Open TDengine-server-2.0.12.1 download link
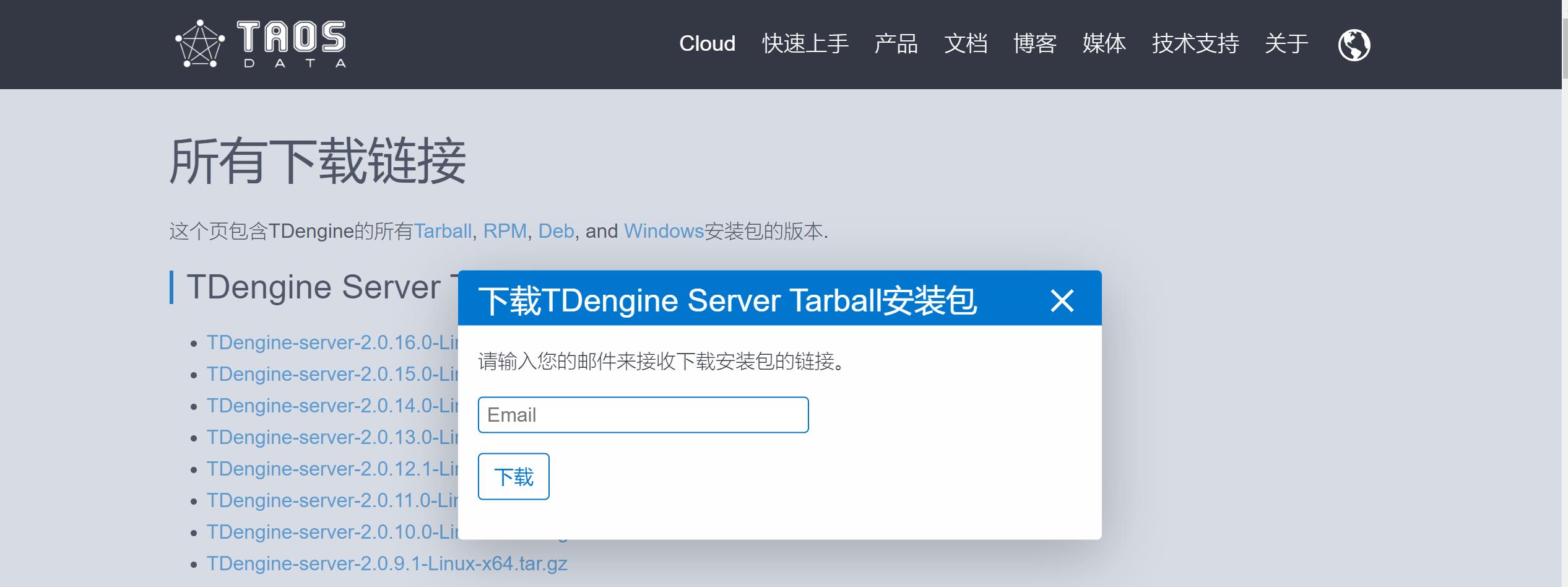This screenshot has width=1568, height=587. pos(332,469)
